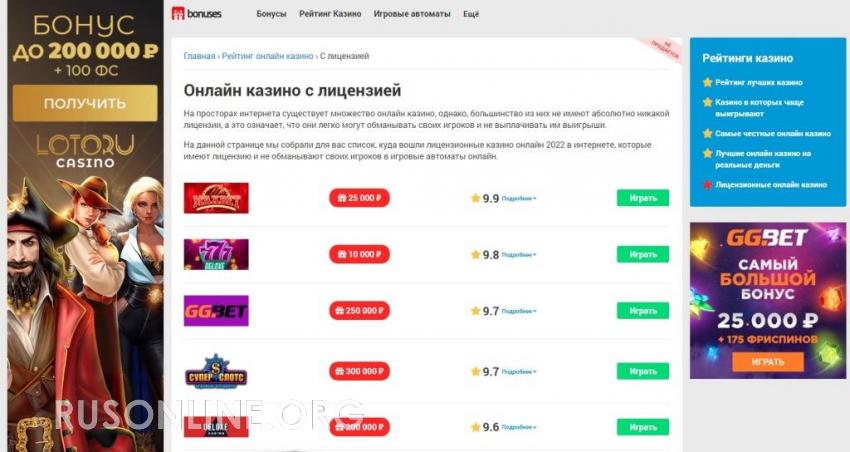
Task: Select the GGBET casino logo in list
Action: (x=216, y=311)
